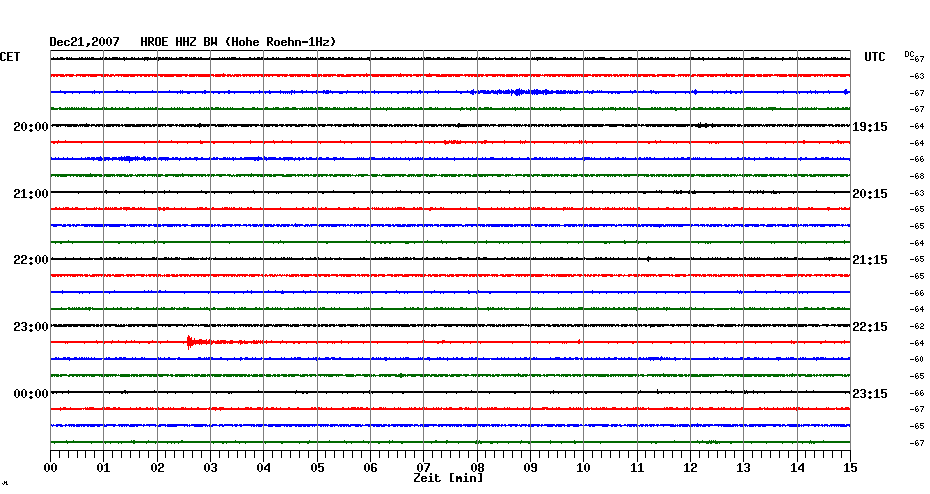Select the CET time label '21:00'

(x=31, y=194)
